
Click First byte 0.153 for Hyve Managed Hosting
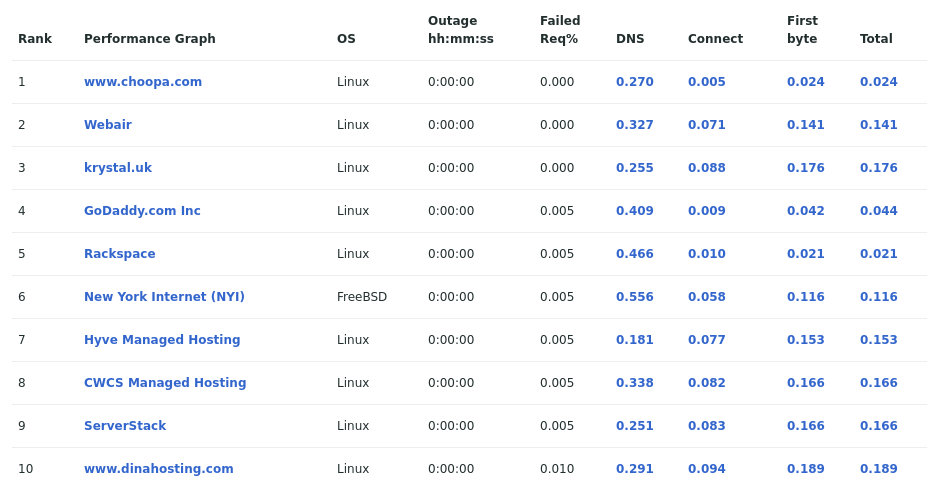pyautogui.click(x=805, y=340)
